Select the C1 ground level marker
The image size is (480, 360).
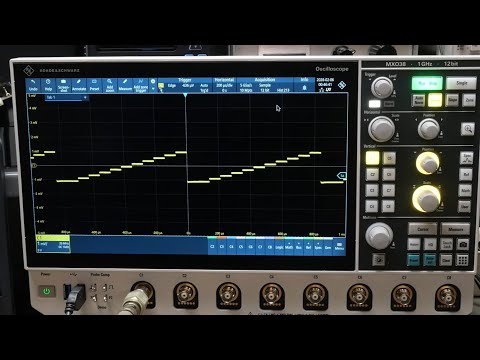tap(34, 166)
